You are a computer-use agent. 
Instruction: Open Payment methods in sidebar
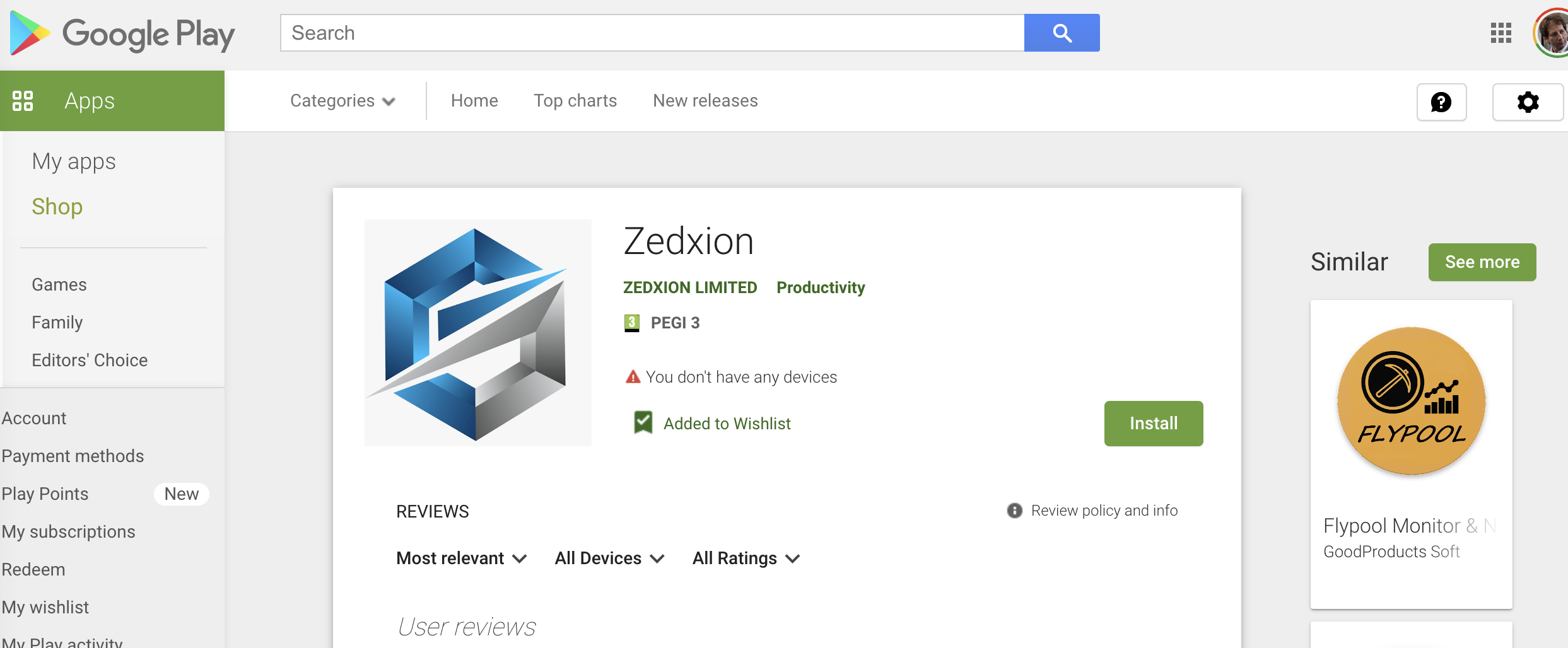point(73,456)
